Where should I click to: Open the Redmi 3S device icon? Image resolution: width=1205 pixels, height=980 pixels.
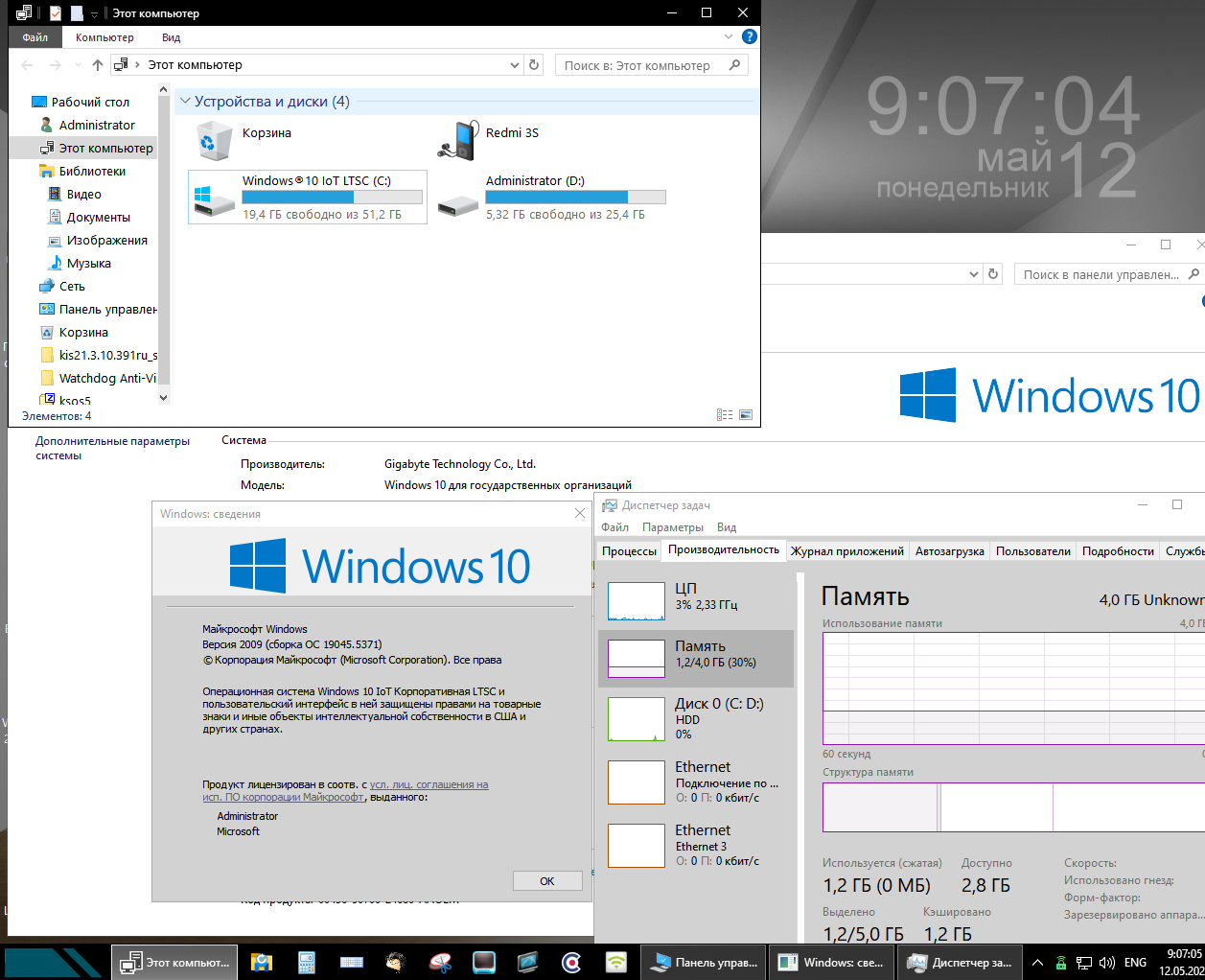coord(458,140)
